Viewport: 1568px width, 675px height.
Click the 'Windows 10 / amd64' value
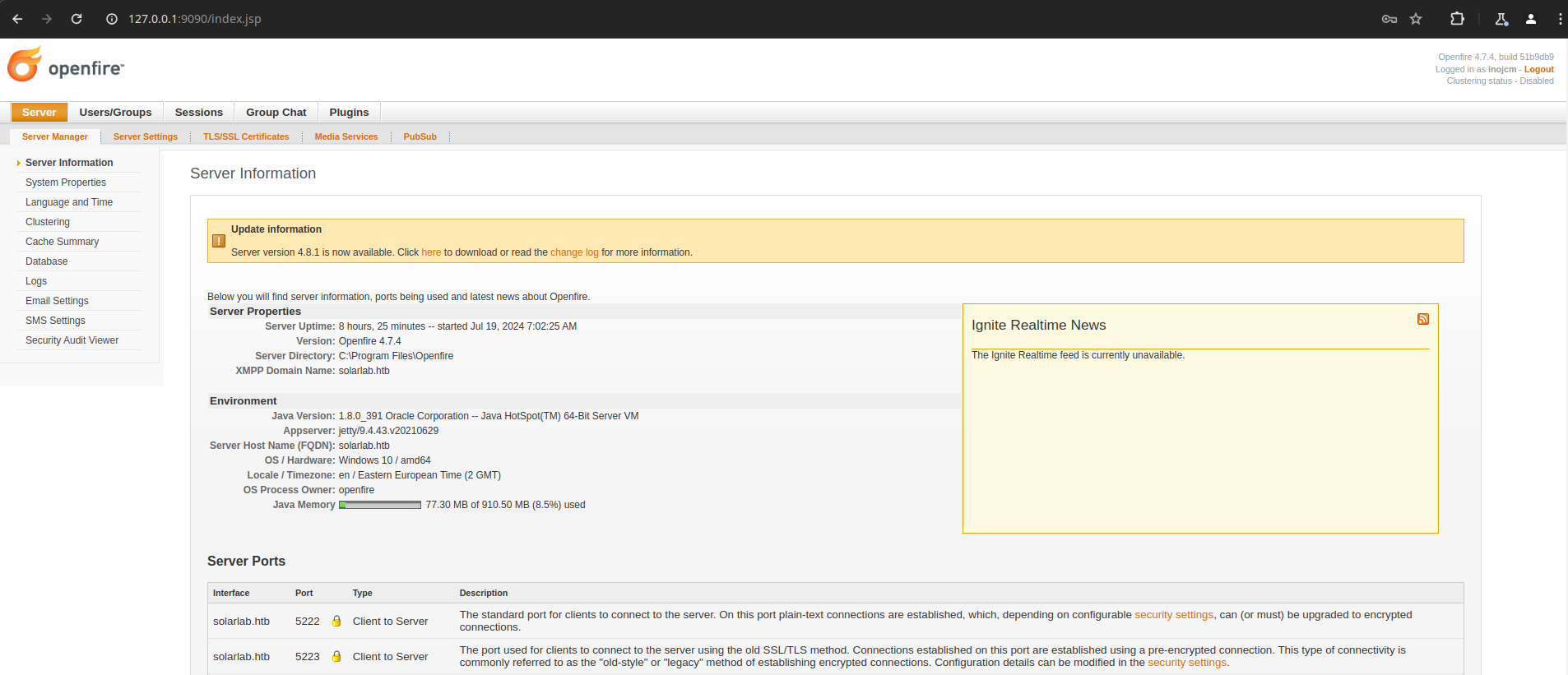(385, 460)
